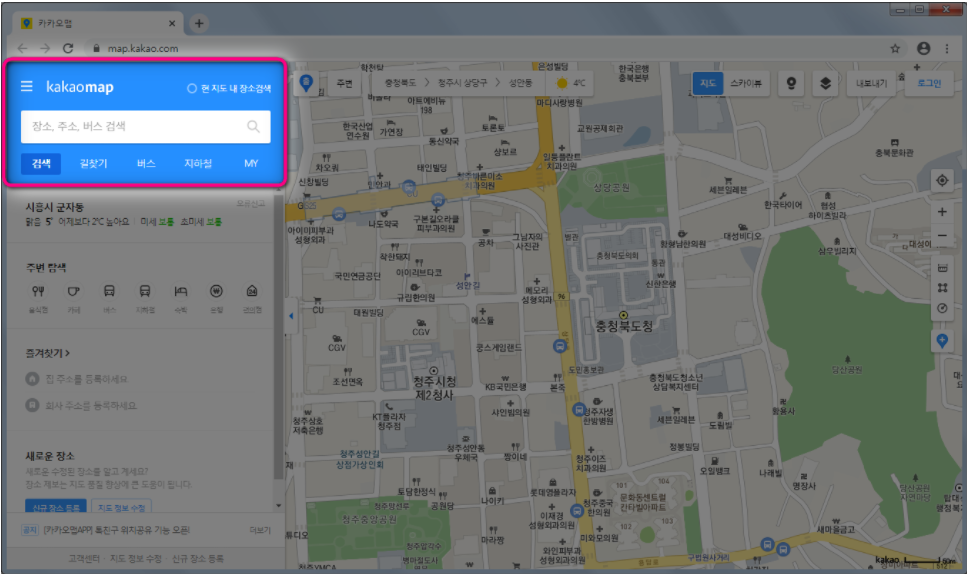This screenshot has height=574, width=967.
Task: Select the 은행 bank won icon
Action: [216, 291]
